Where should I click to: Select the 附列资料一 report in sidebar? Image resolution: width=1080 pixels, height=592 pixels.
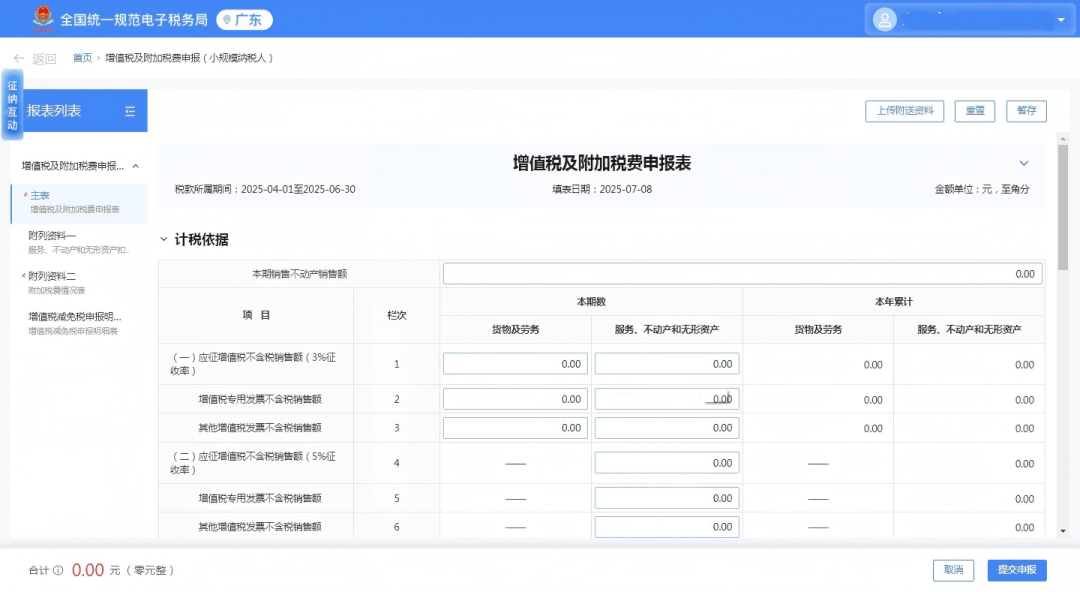pyautogui.click(x=53, y=236)
